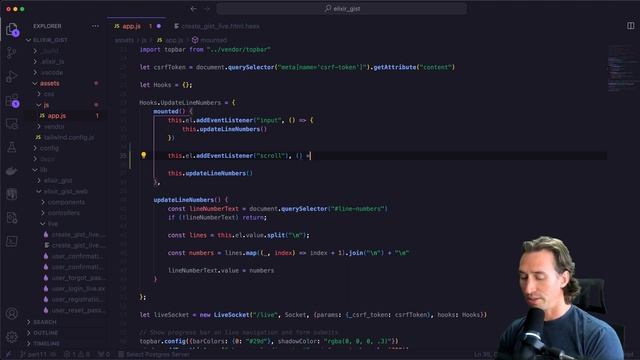The height and width of the screenshot is (360, 640).
Task: Expand the deps folder
Action: 44,159
